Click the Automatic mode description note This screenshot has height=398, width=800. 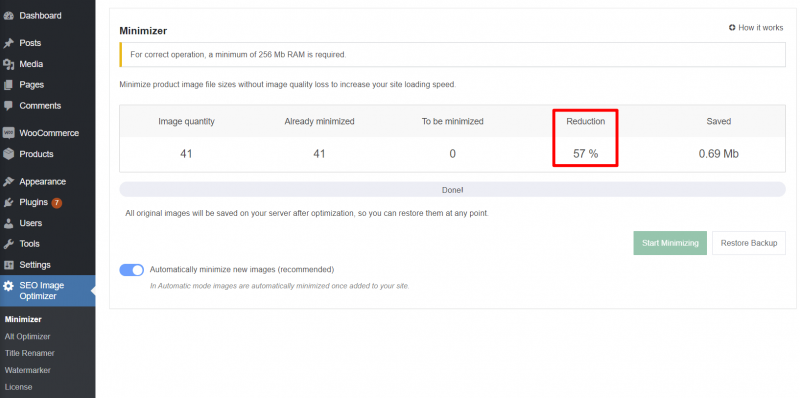(279, 286)
